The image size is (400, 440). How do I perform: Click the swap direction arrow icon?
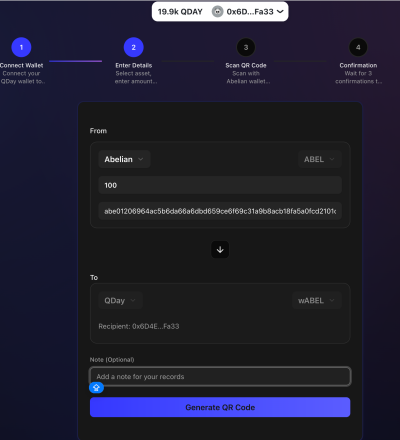tap(220, 249)
